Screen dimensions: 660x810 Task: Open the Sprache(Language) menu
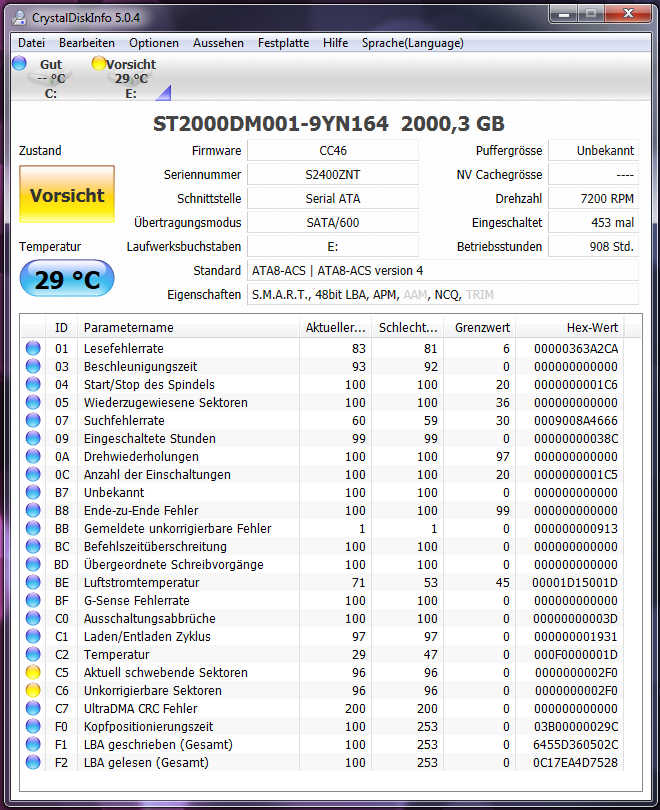(x=413, y=43)
